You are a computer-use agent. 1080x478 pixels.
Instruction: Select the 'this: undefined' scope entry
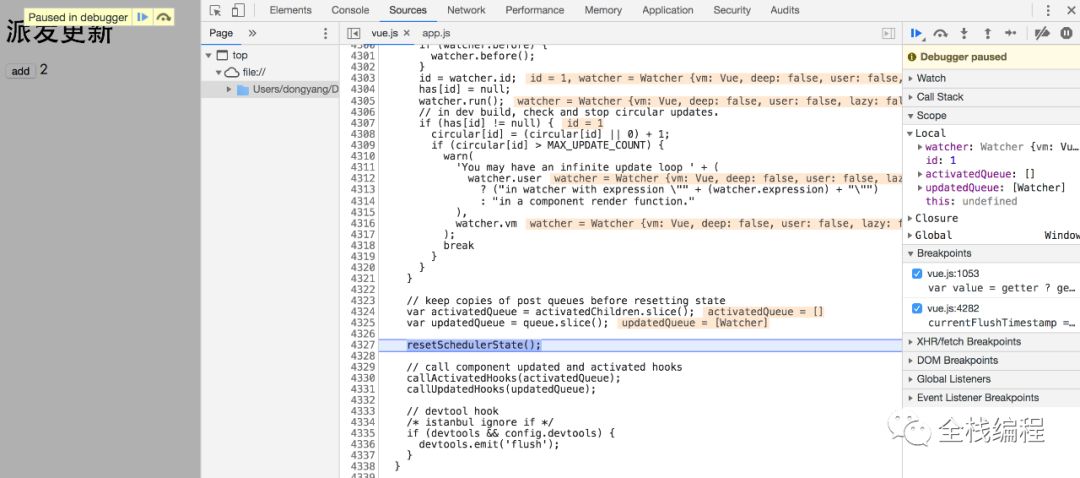970,202
